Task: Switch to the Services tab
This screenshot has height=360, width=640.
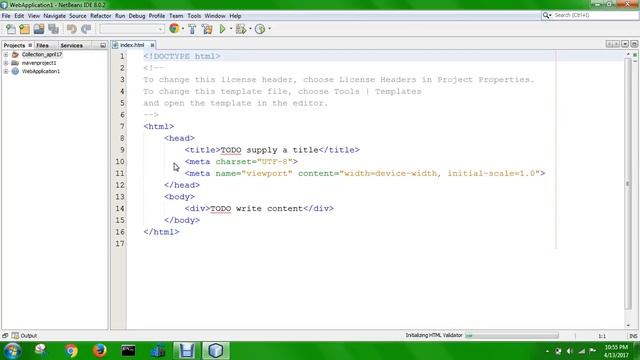Action: click(71, 45)
